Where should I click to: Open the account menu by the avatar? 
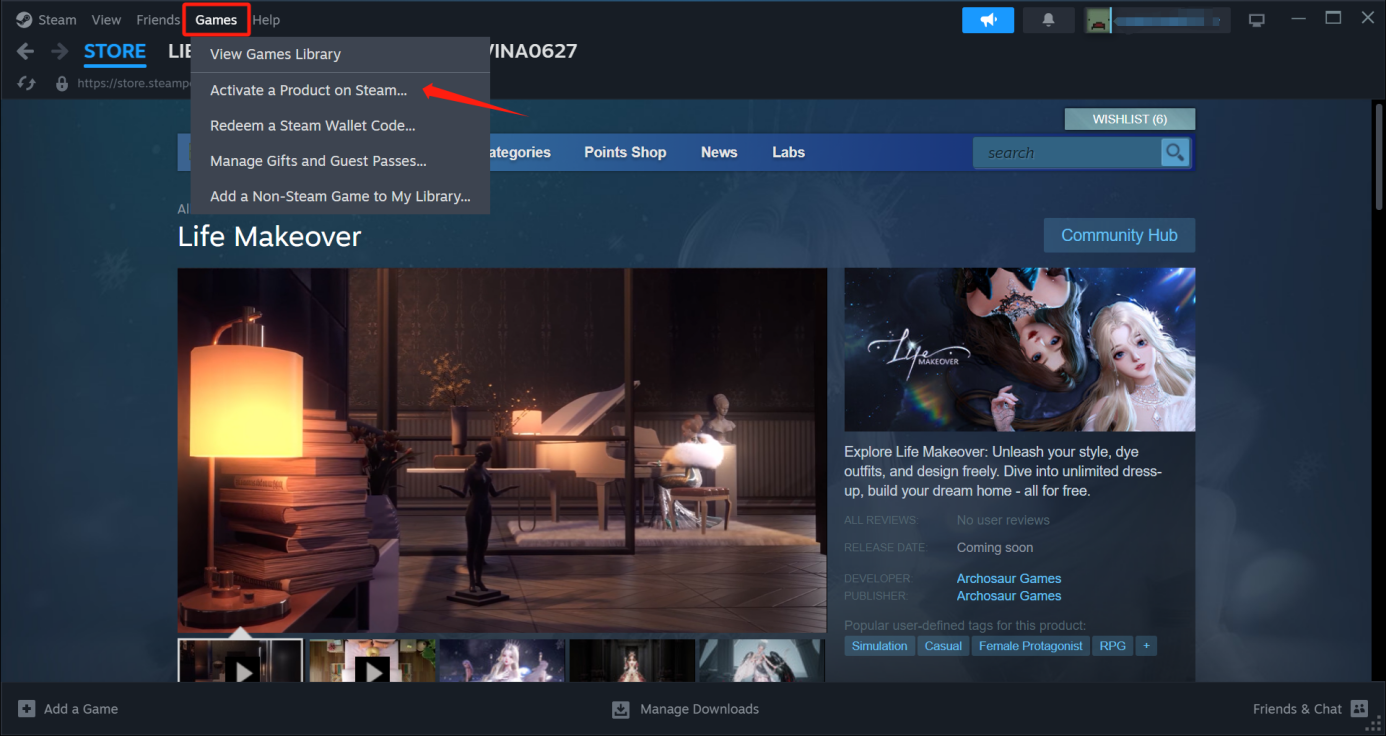(1157, 20)
